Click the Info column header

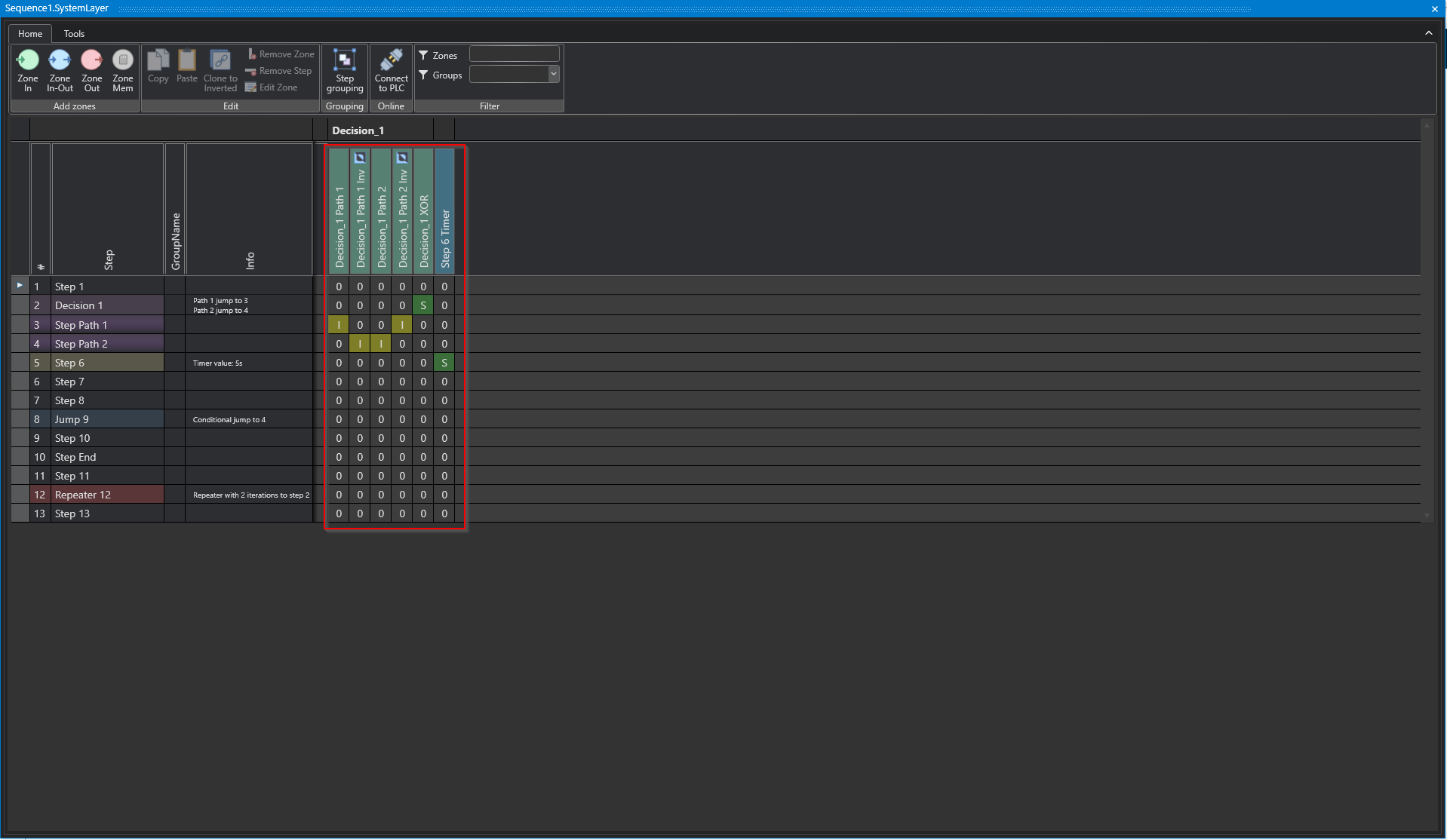pos(249,209)
